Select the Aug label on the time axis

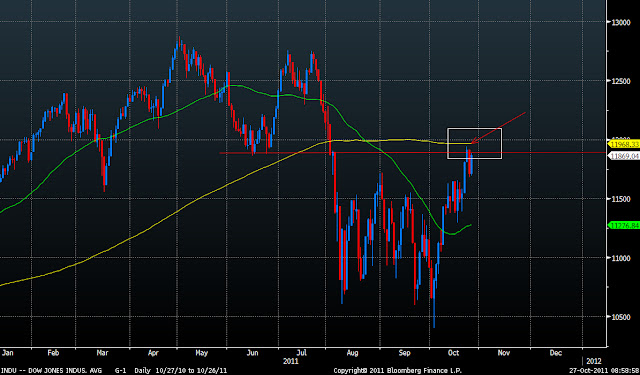coord(352,353)
